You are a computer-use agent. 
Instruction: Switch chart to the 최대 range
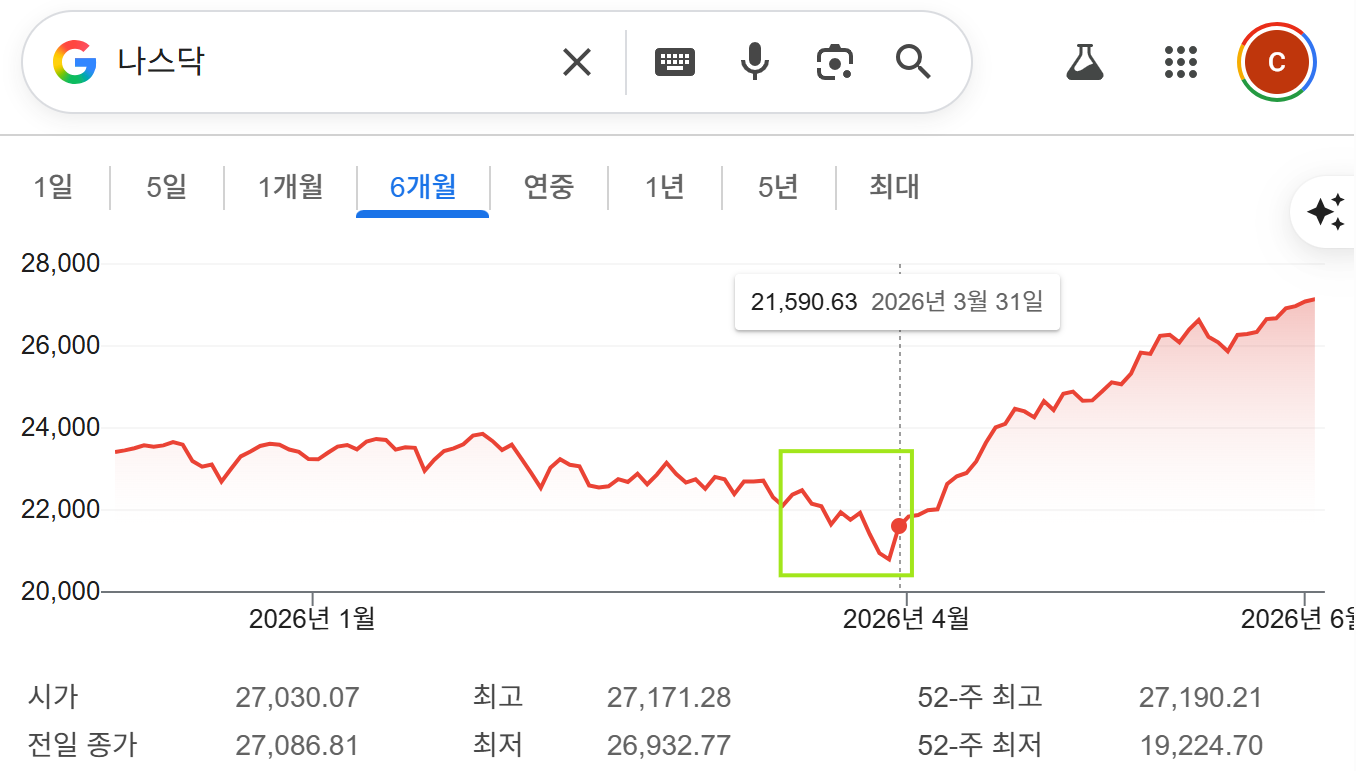[894, 187]
